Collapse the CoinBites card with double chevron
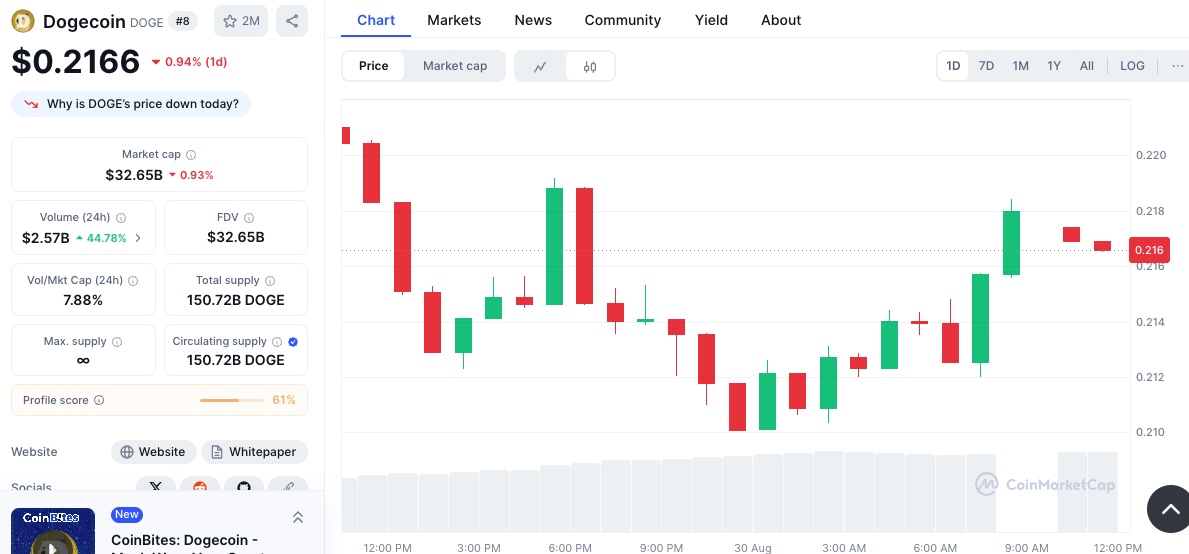The image size is (1189, 554). coord(298,518)
